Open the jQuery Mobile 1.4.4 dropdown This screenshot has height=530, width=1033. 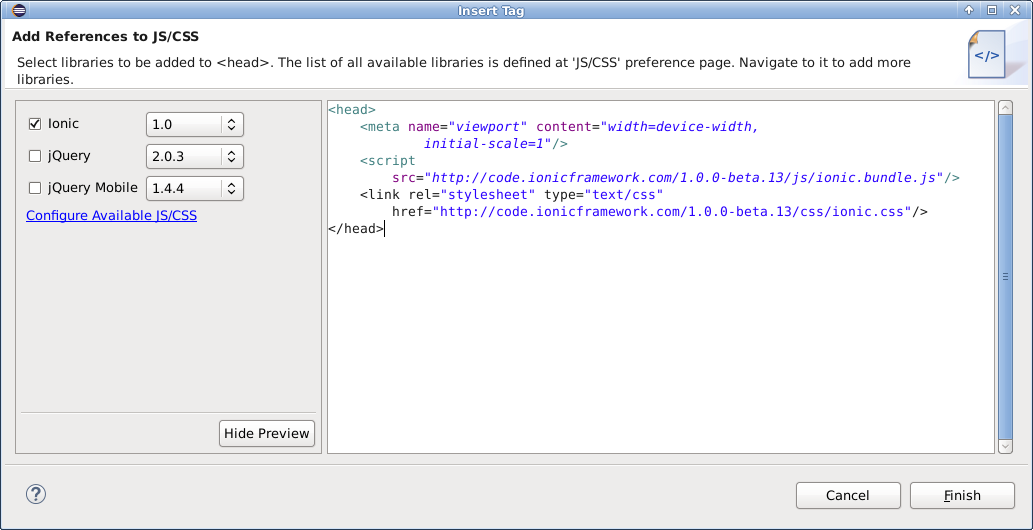[x=194, y=189]
